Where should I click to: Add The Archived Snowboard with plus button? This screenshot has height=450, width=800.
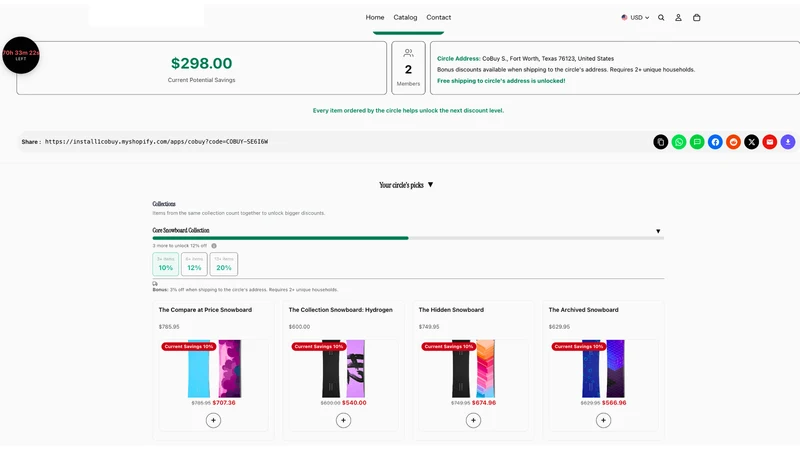[604, 420]
